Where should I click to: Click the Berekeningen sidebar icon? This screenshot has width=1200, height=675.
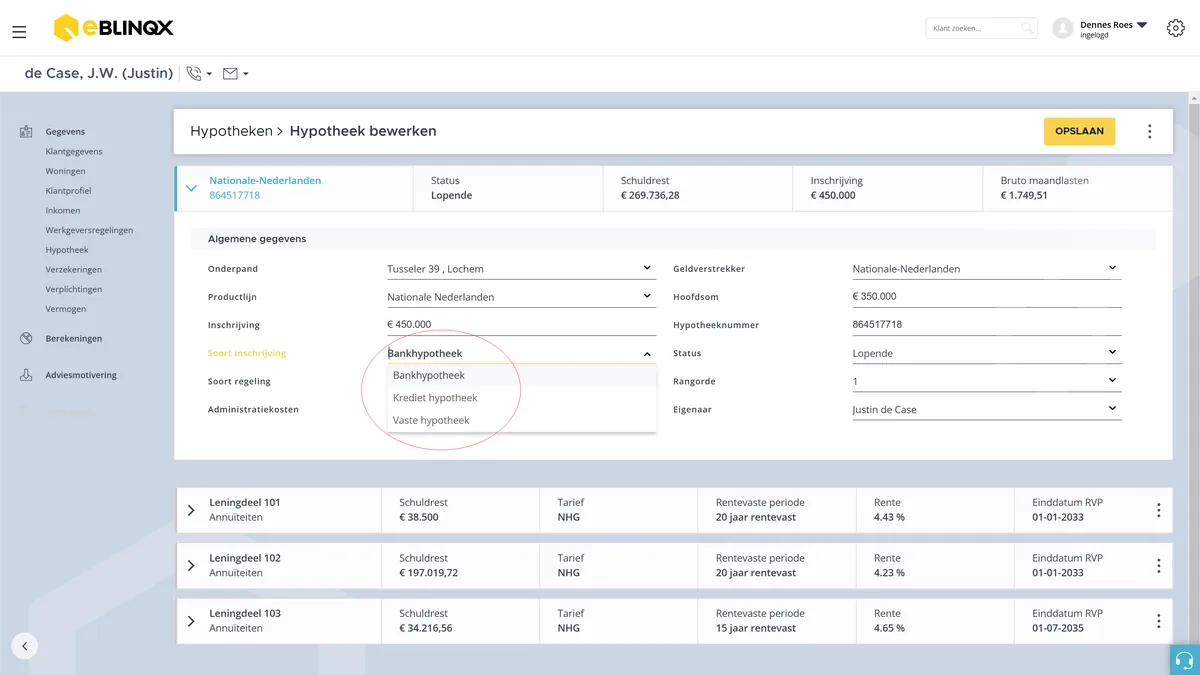(26, 339)
